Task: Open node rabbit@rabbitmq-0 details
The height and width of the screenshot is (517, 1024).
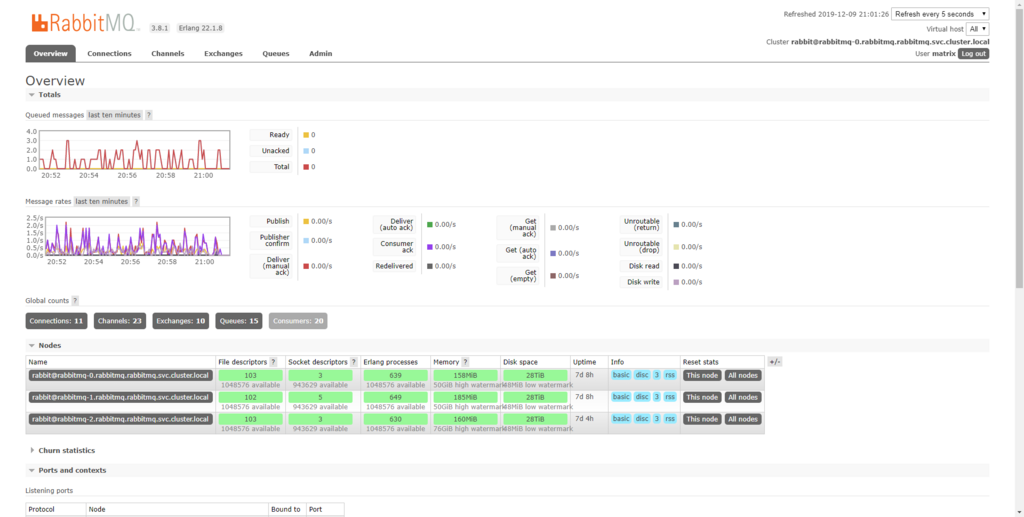Action: 120,375
